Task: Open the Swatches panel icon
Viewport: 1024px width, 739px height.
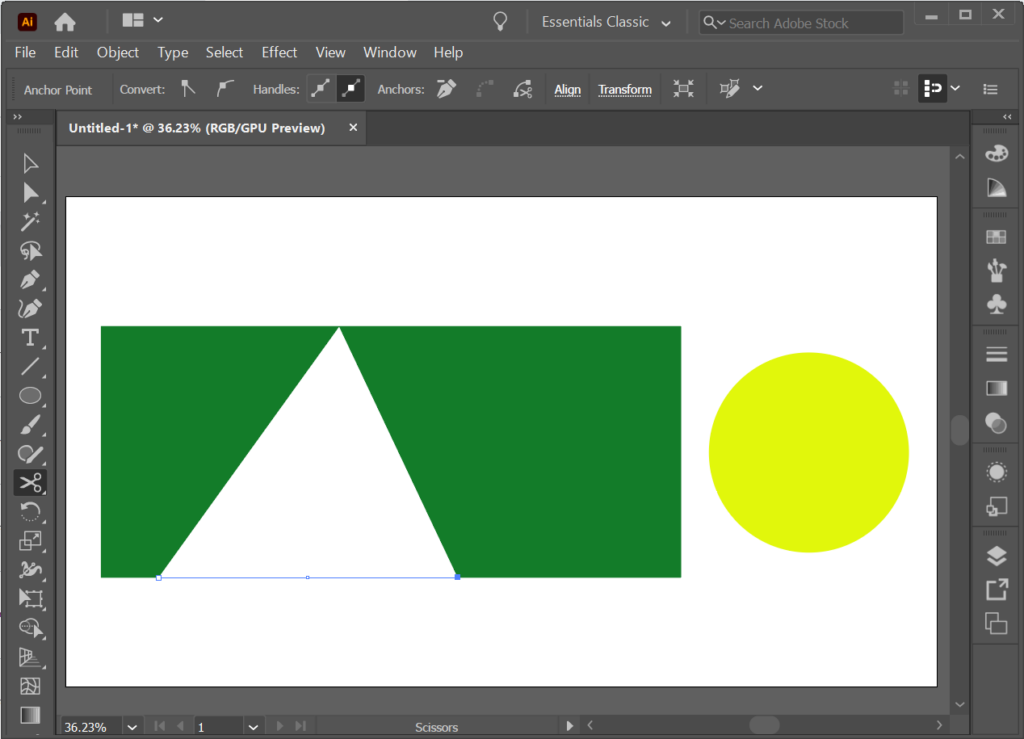Action: click(x=995, y=237)
